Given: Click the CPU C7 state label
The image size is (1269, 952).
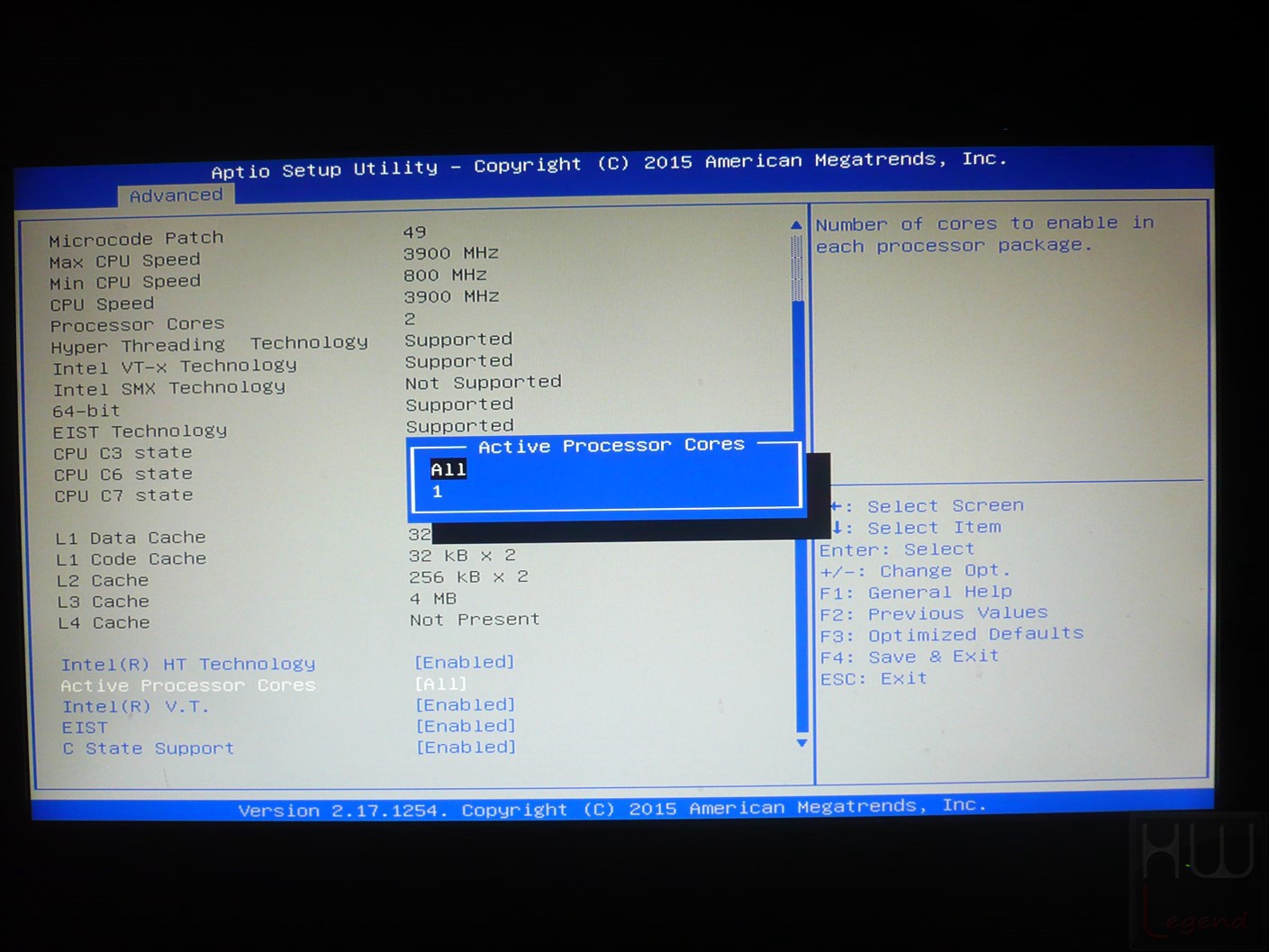Looking at the screenshot, I should point(123,495).
